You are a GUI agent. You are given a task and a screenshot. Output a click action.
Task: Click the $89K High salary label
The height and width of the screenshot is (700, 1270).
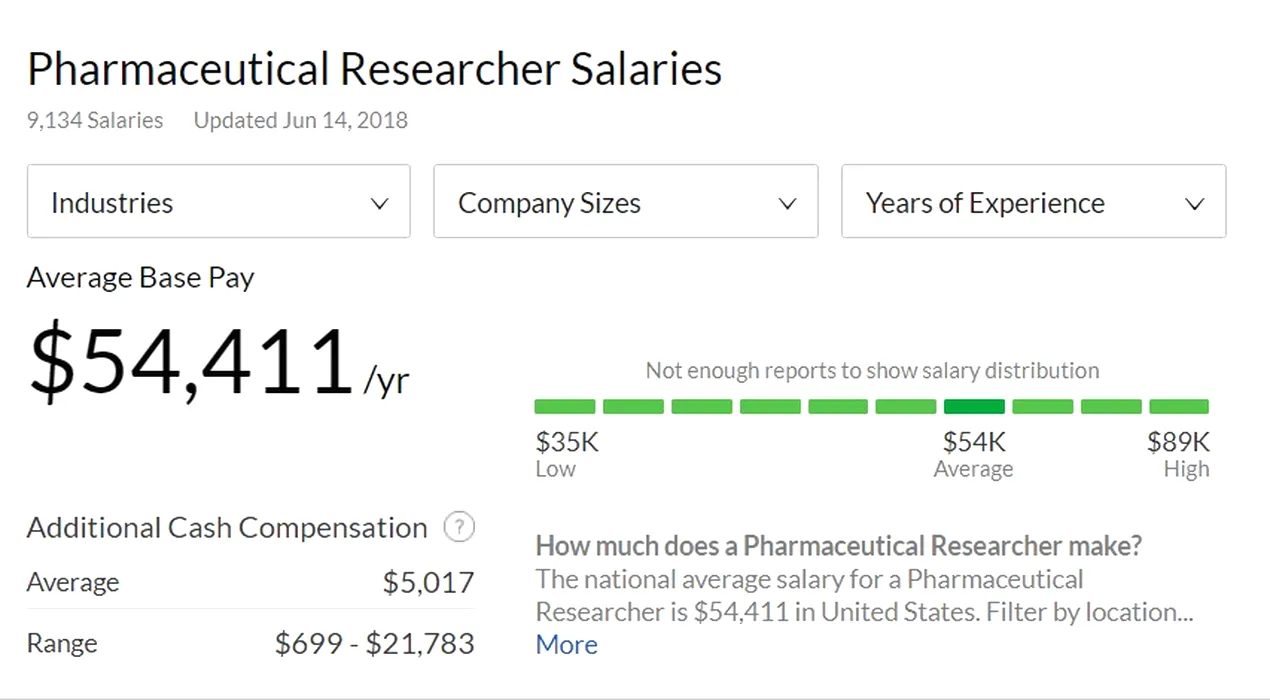point(1178,442)
